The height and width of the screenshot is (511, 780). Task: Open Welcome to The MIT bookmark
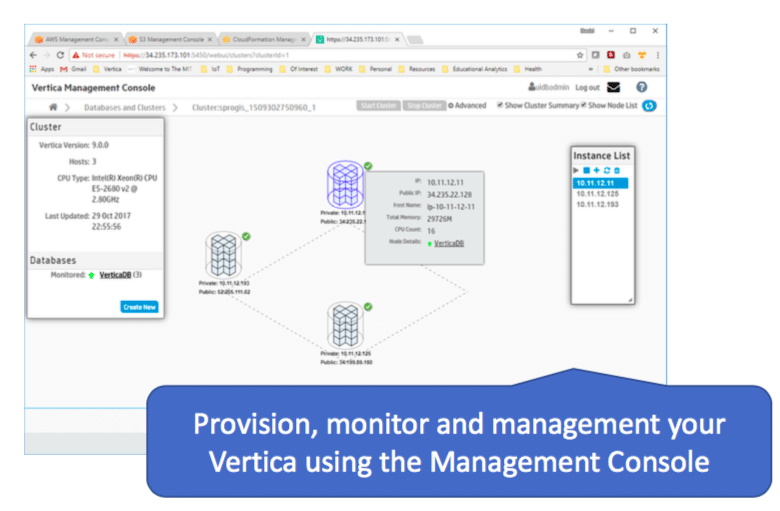point(160,69)
